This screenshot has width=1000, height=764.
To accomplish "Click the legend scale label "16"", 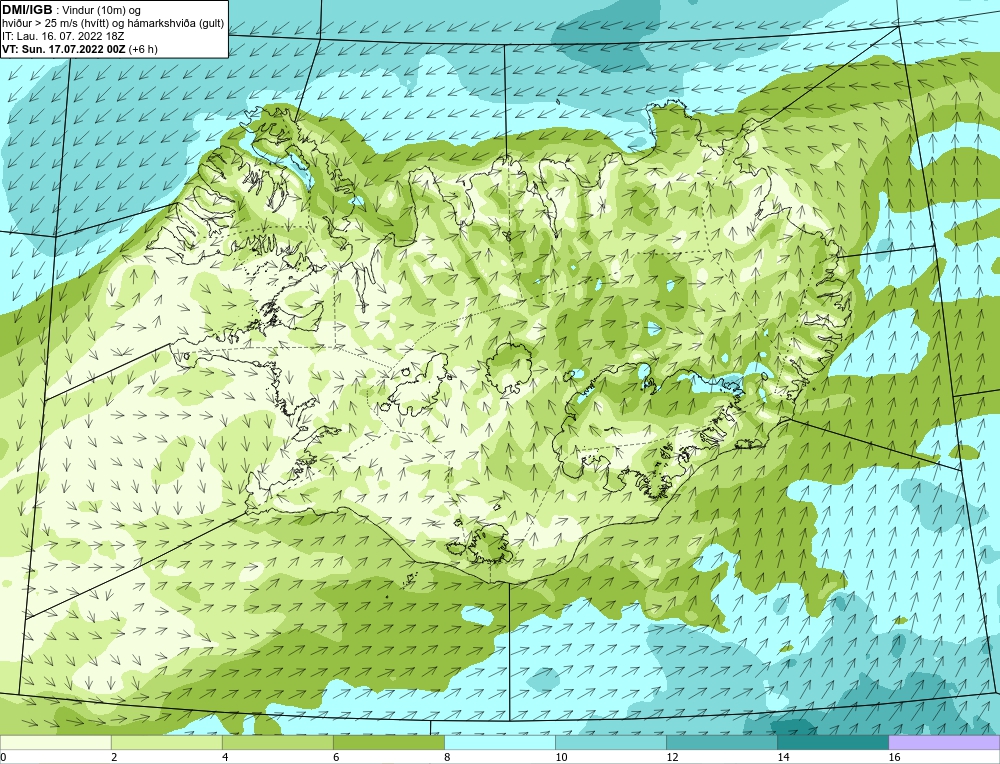I will click(893, 757).
